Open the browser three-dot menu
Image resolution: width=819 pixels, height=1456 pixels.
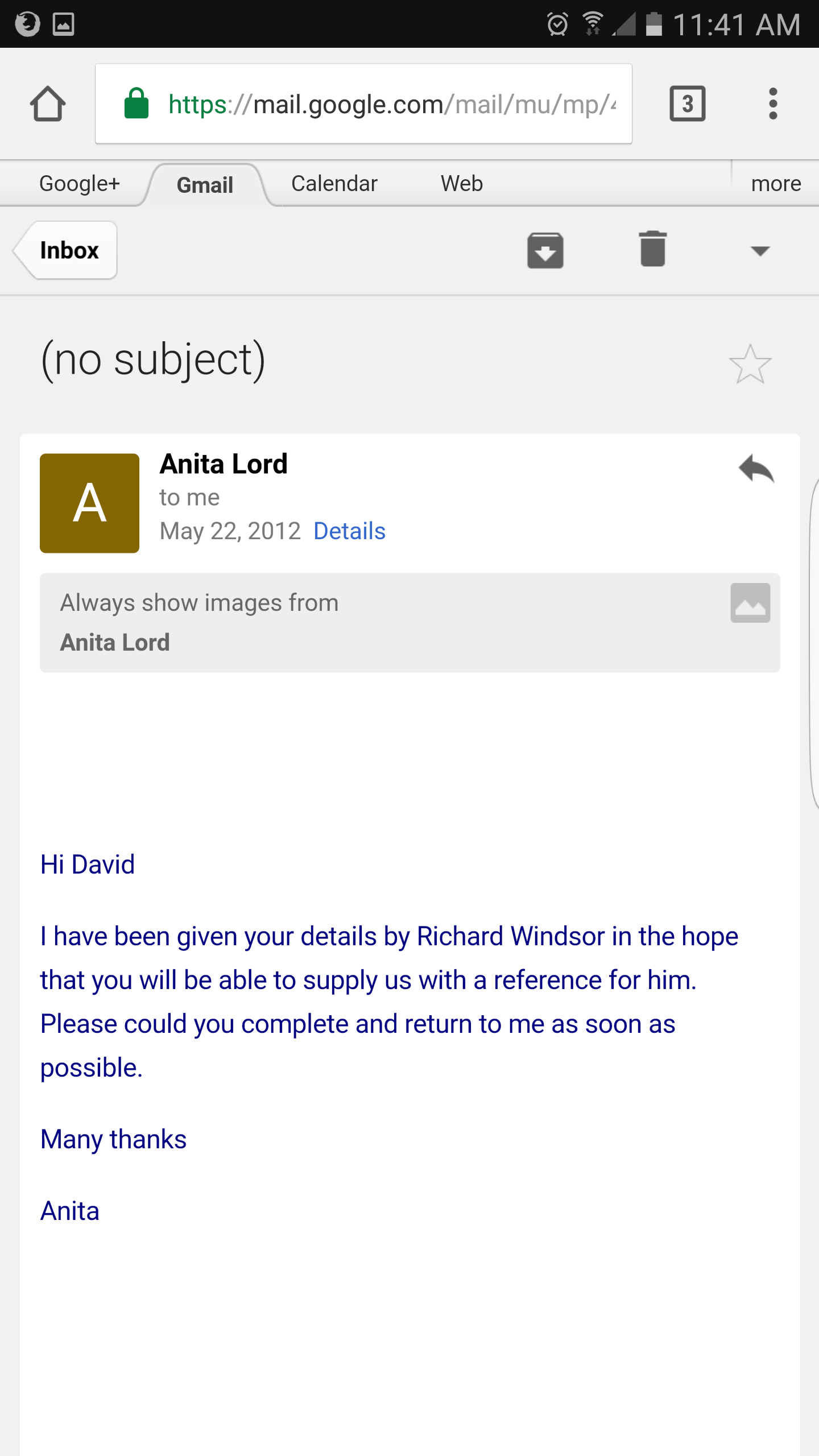pos(772,104)
